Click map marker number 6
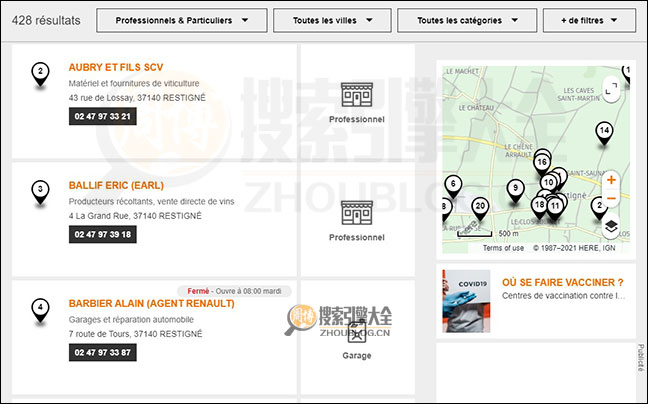 pos(453,184)
